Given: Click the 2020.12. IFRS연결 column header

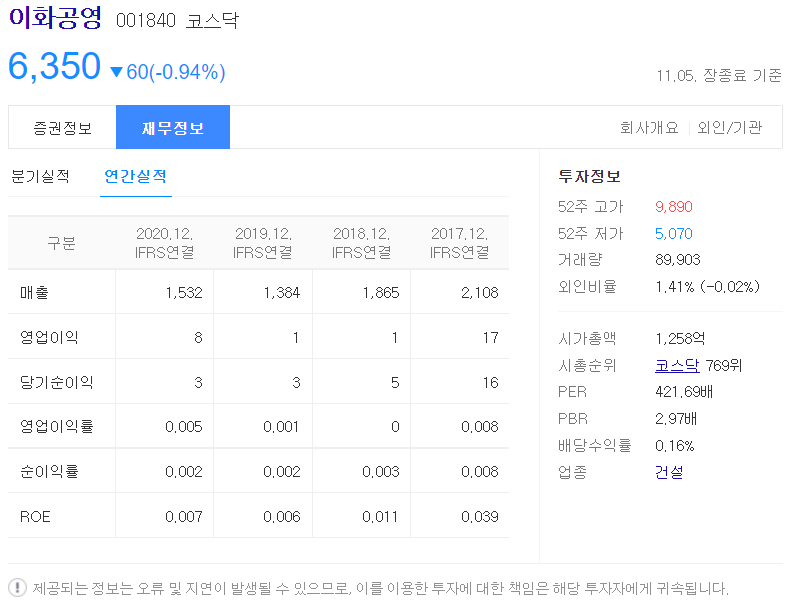Looking at the screenshot, I should [x=164, y=243].
